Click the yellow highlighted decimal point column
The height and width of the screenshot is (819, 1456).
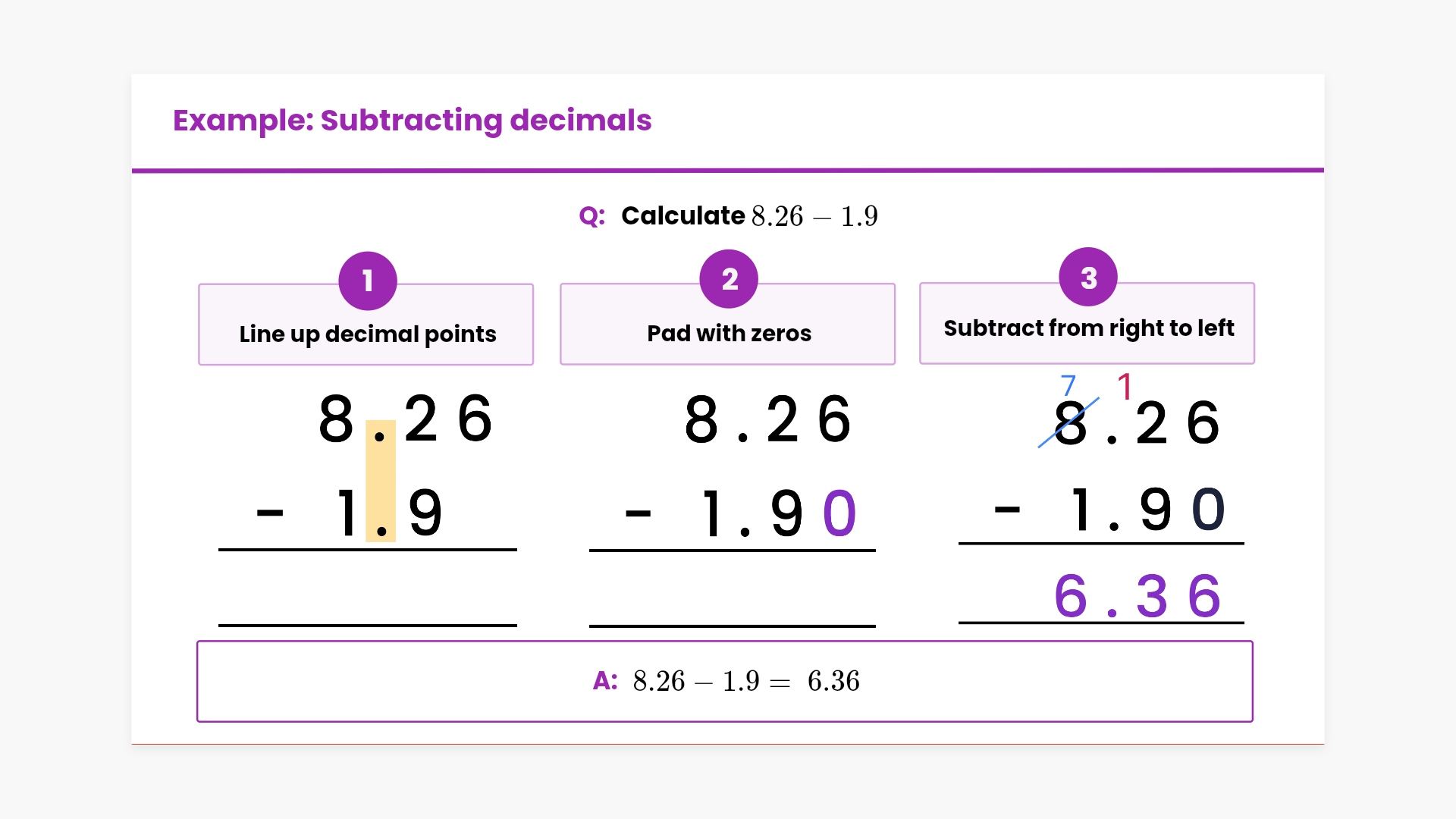click(381, 481)
